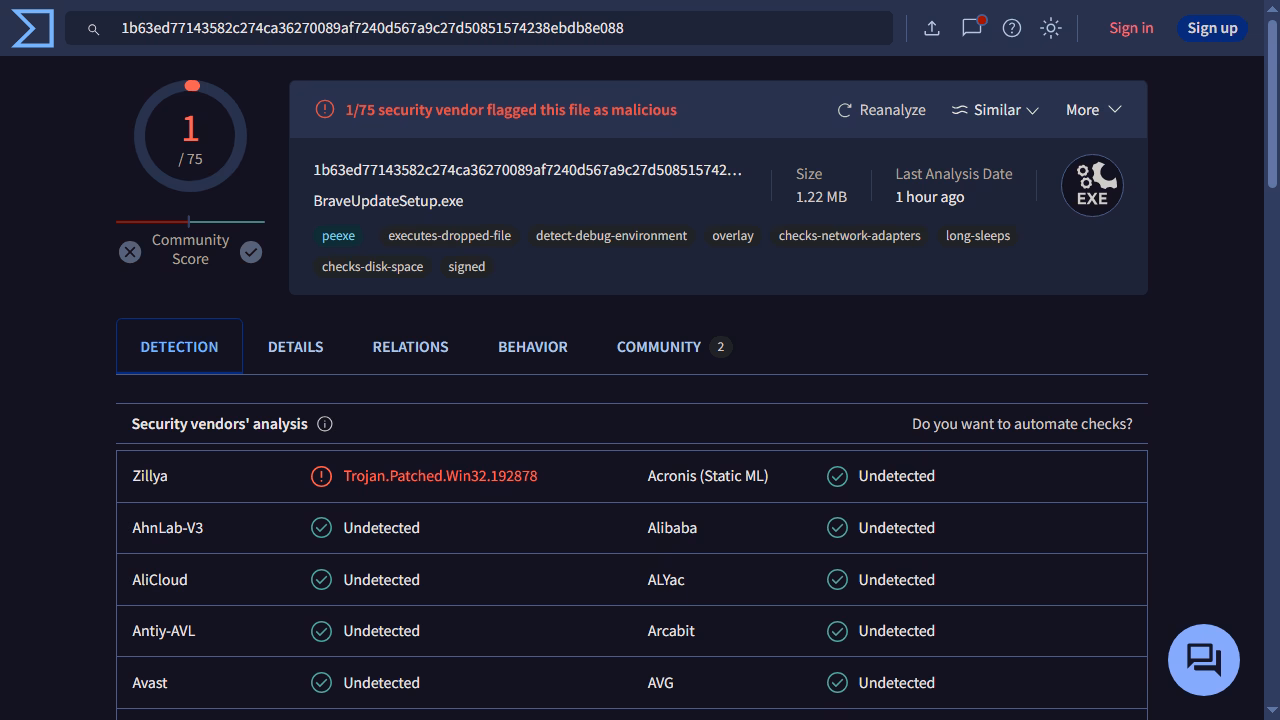Open the help question mark icon

coord(1012,28)
